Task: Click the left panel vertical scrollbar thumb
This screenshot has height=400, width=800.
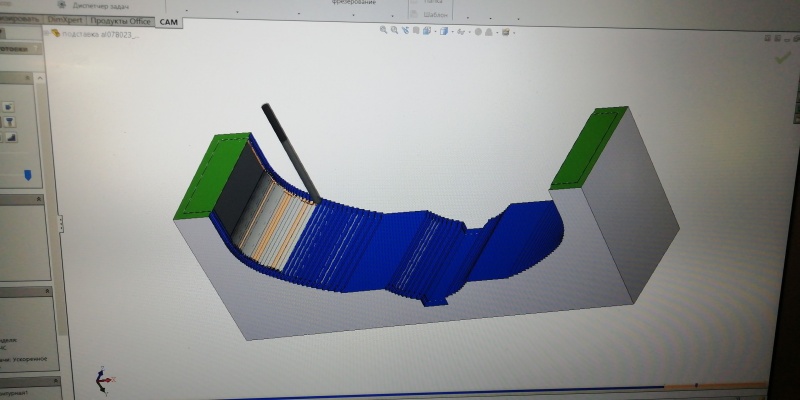Action: click(51, 210)
